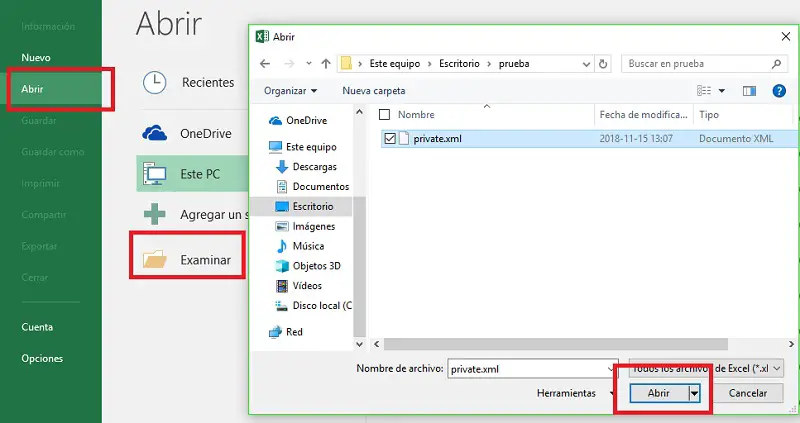Toggle the select-all checkbox beside Nombre
This screenshot has width=800, height=423.
(385, 115)
